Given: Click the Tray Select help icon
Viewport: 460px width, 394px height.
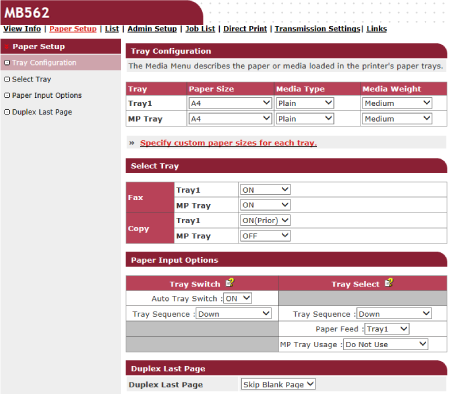Looking at the screenshot, I should click(389, 283).
